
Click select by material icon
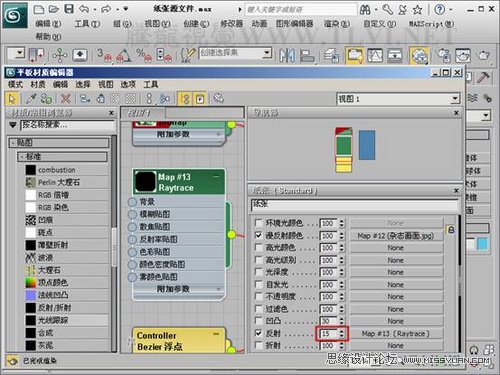point(218,98)
